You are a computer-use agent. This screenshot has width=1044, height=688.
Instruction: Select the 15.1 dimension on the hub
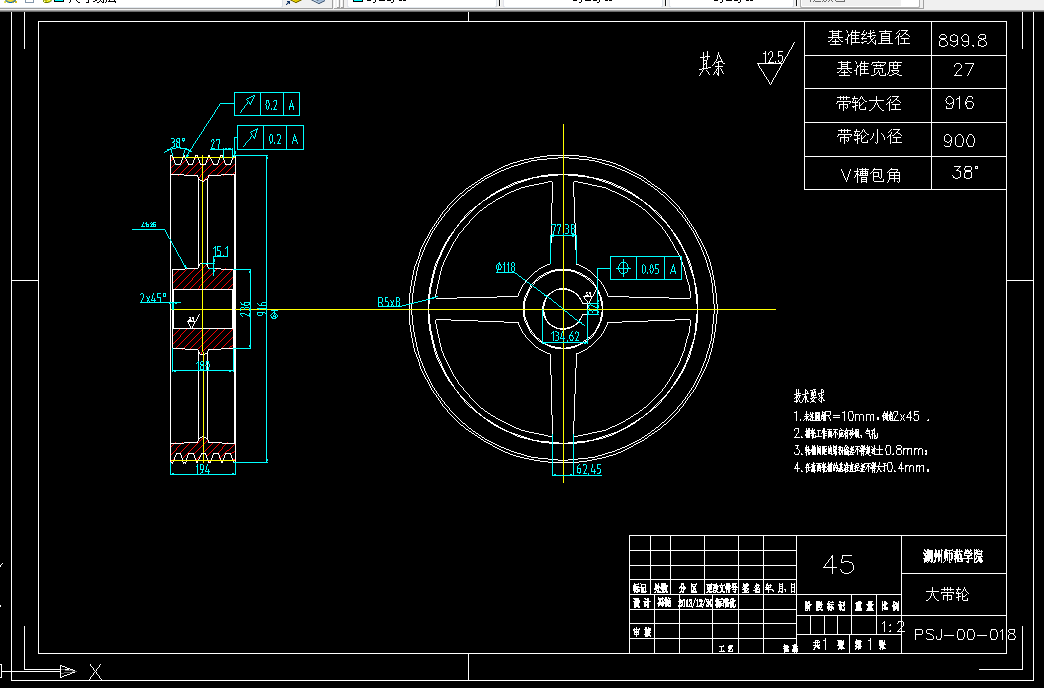coord(220,252)
